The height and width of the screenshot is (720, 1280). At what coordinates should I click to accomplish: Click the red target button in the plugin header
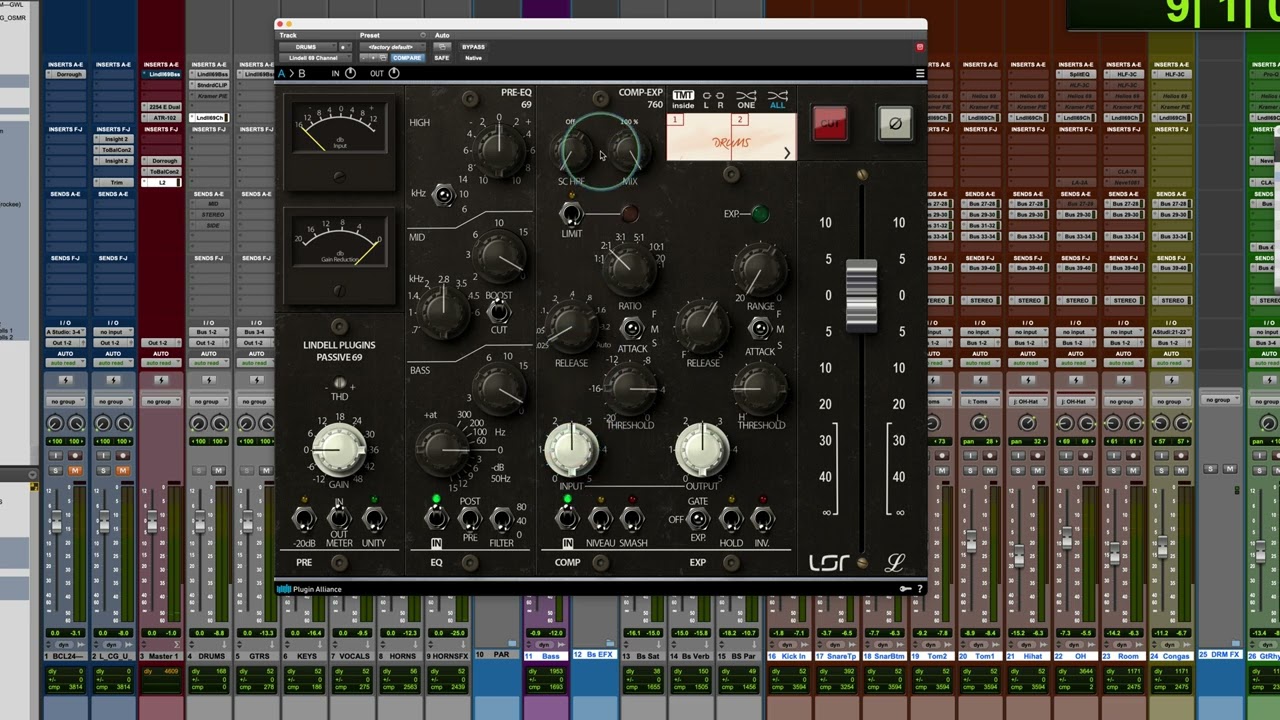point(920,47)
